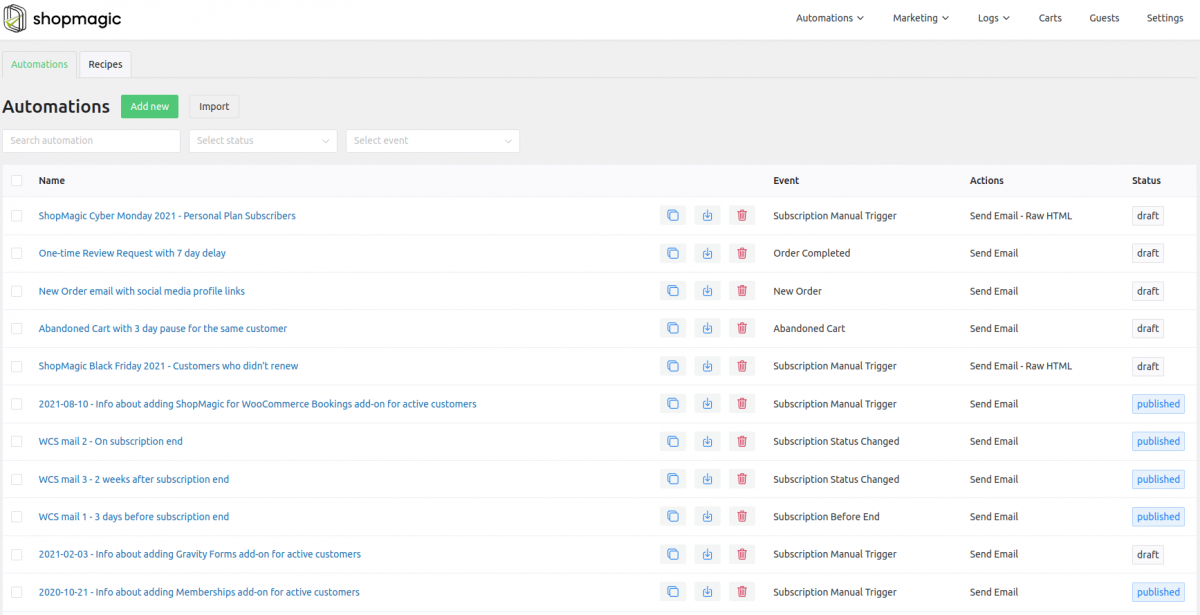
Task: Switch to the Recipes tab
Action: click(x=105, y=65)
